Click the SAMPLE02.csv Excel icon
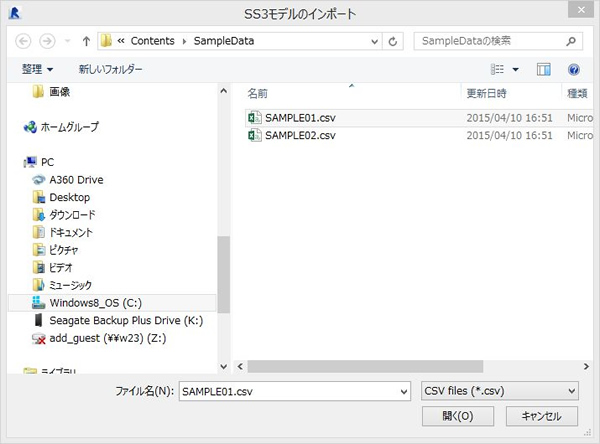 click(254, 135)
